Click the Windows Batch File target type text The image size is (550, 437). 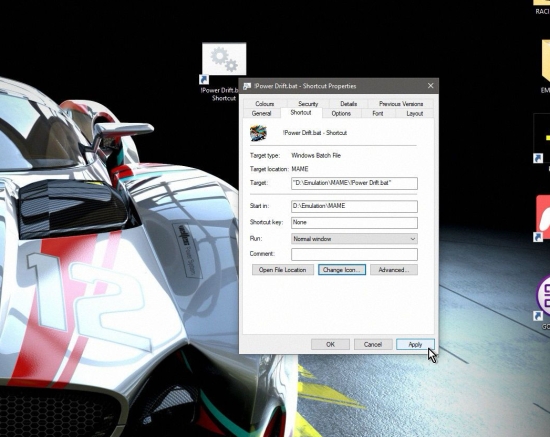pyautogui.click(x=316, y=155)
